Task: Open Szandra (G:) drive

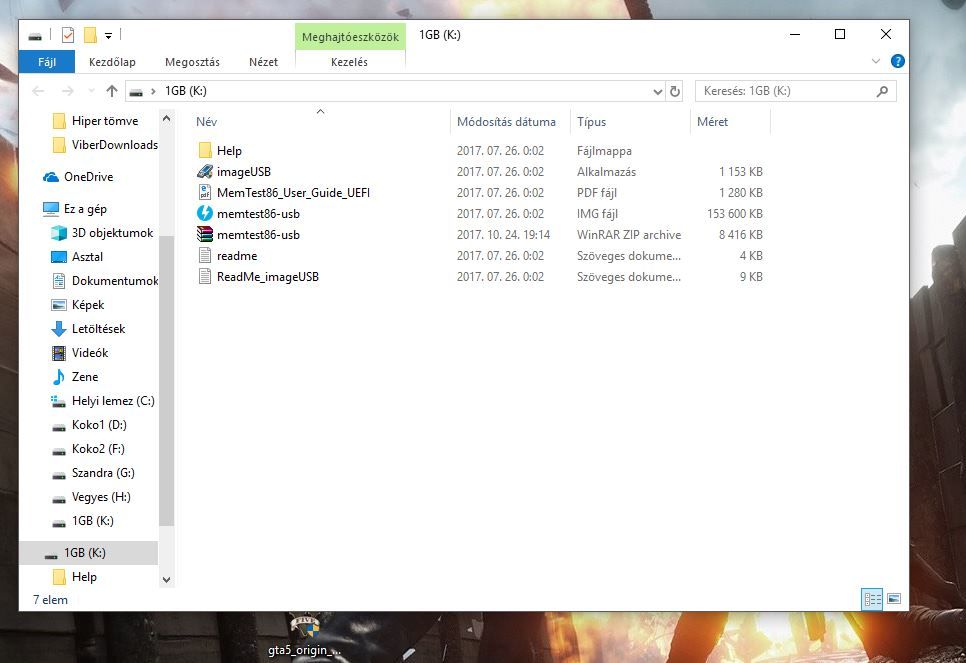Action: 103,473
